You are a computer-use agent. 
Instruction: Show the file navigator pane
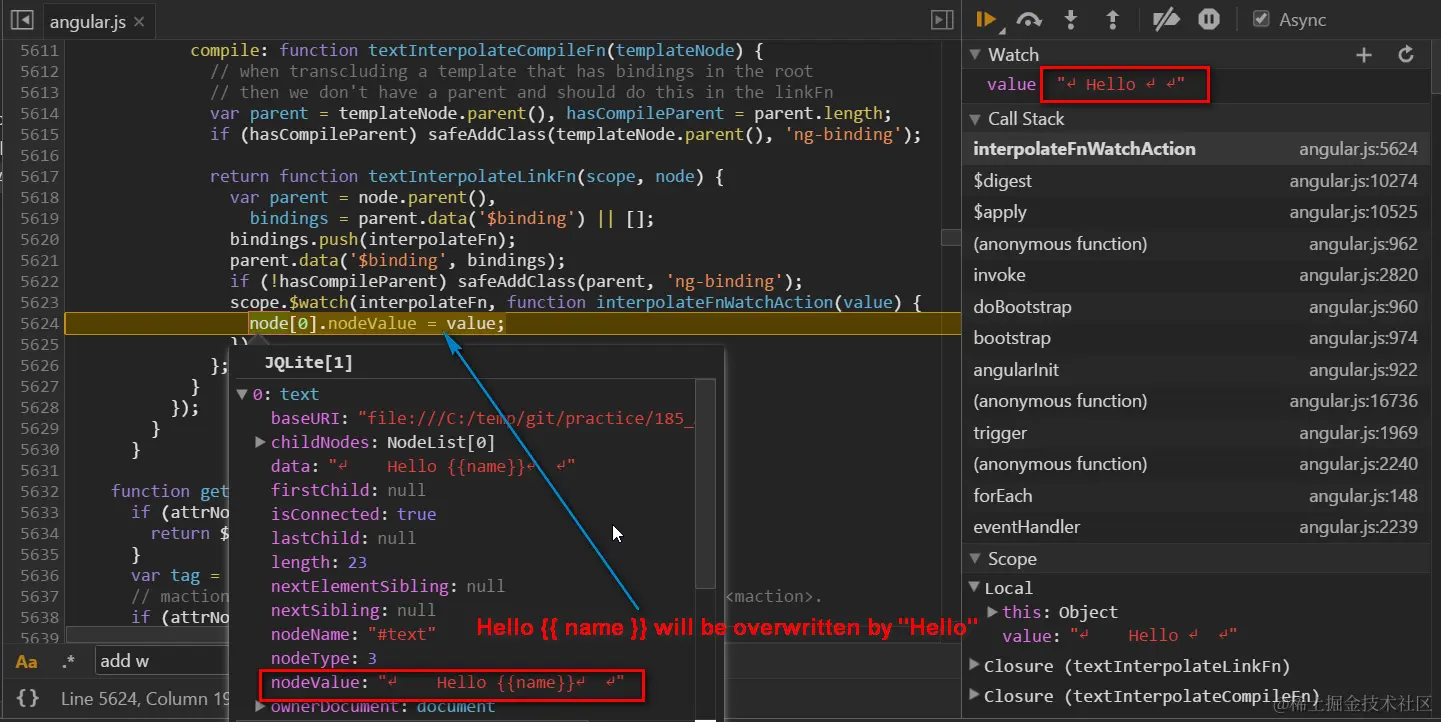[21, 19]
